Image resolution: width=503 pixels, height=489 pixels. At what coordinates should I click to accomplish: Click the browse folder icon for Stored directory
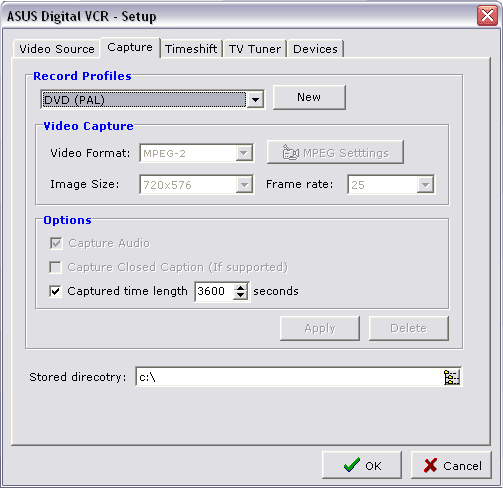tap(451, 377)
